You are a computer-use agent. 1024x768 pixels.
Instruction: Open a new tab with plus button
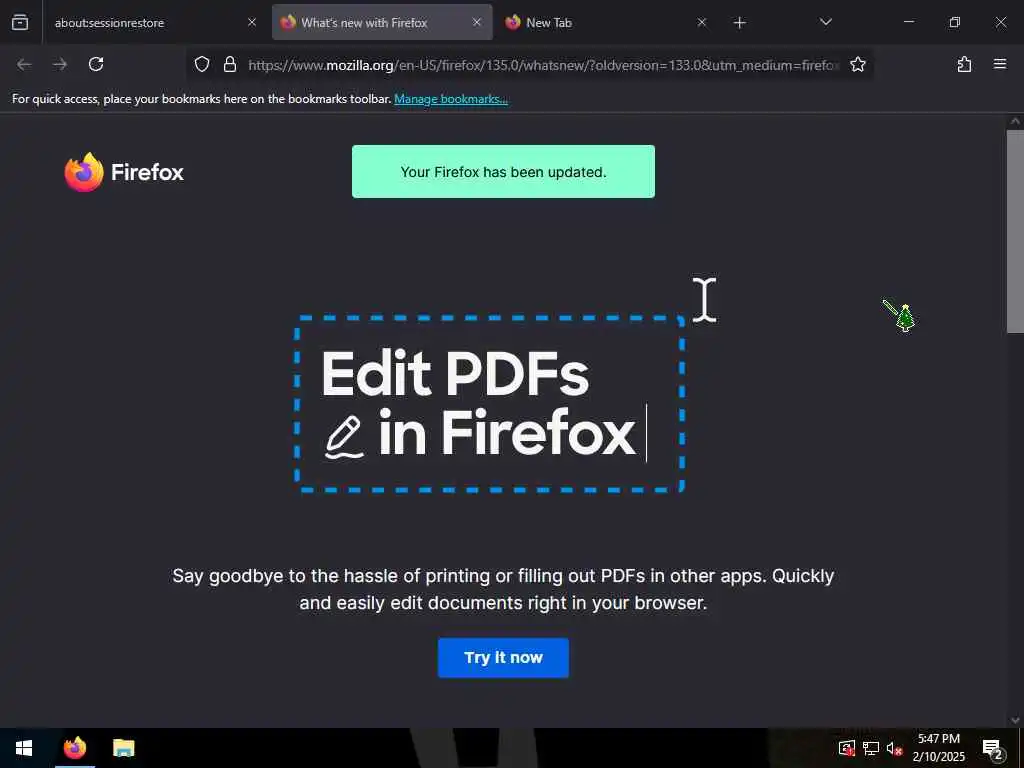(x=739, y=23)
